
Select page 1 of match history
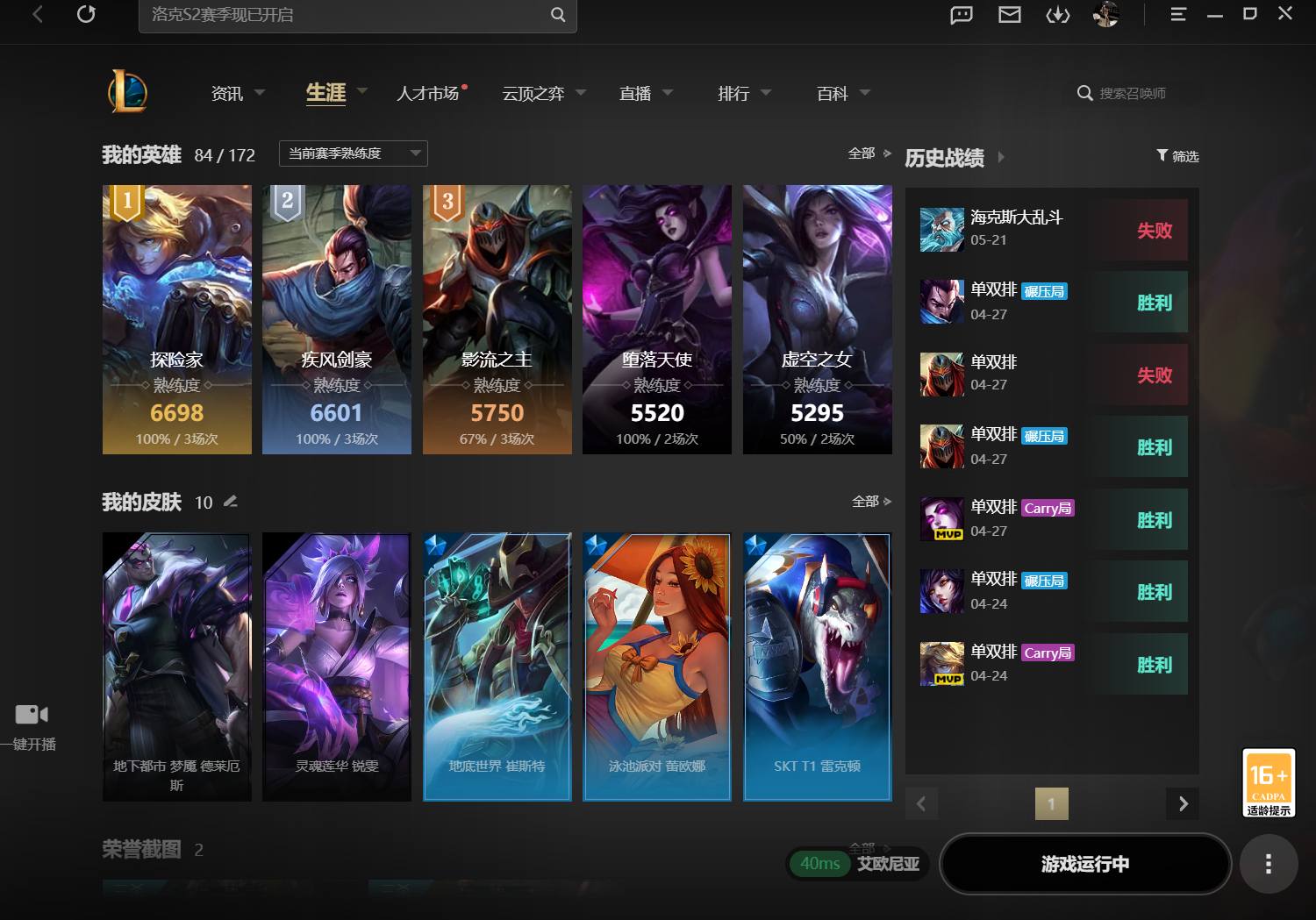1052,803
